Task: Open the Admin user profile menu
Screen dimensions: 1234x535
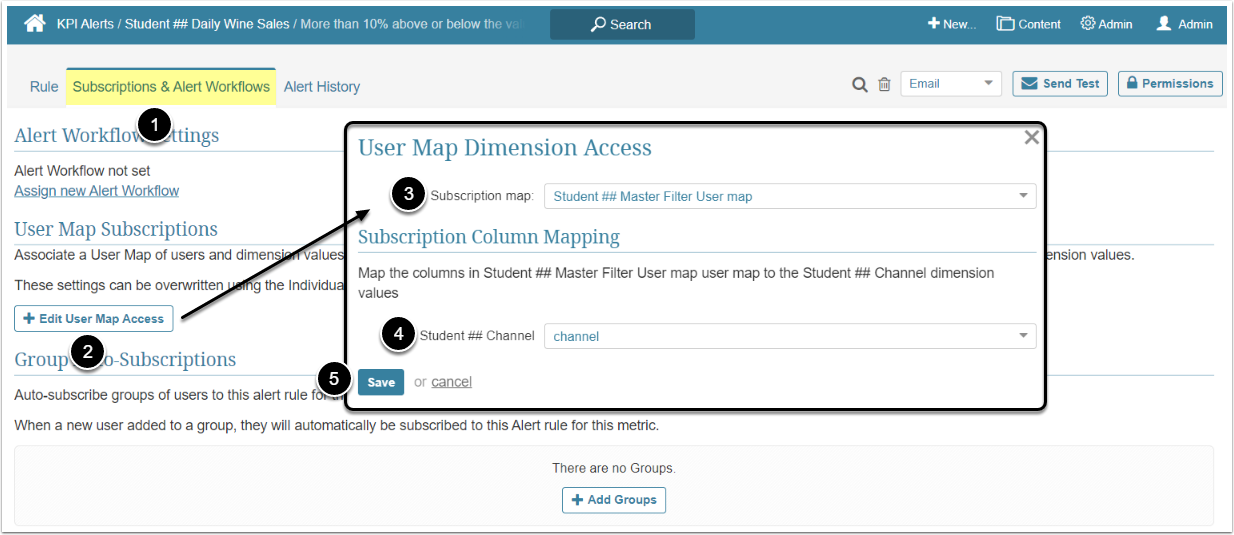Action: [x=1184, y=24]
